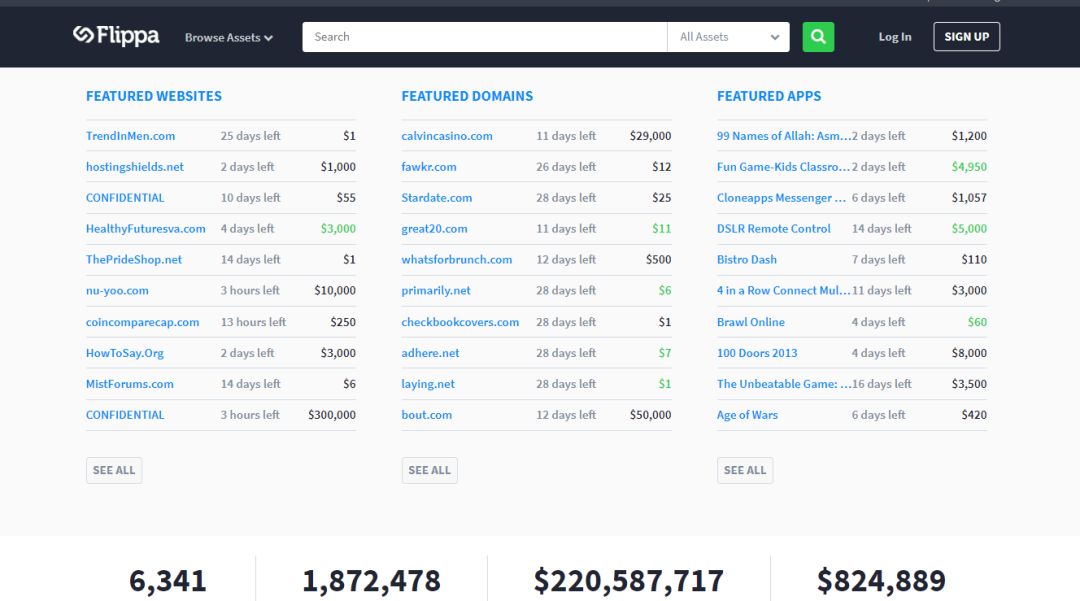This screenshot has width=1080, height=601.
Task: Click the Flippa logo
Action: tap(116, 36)
